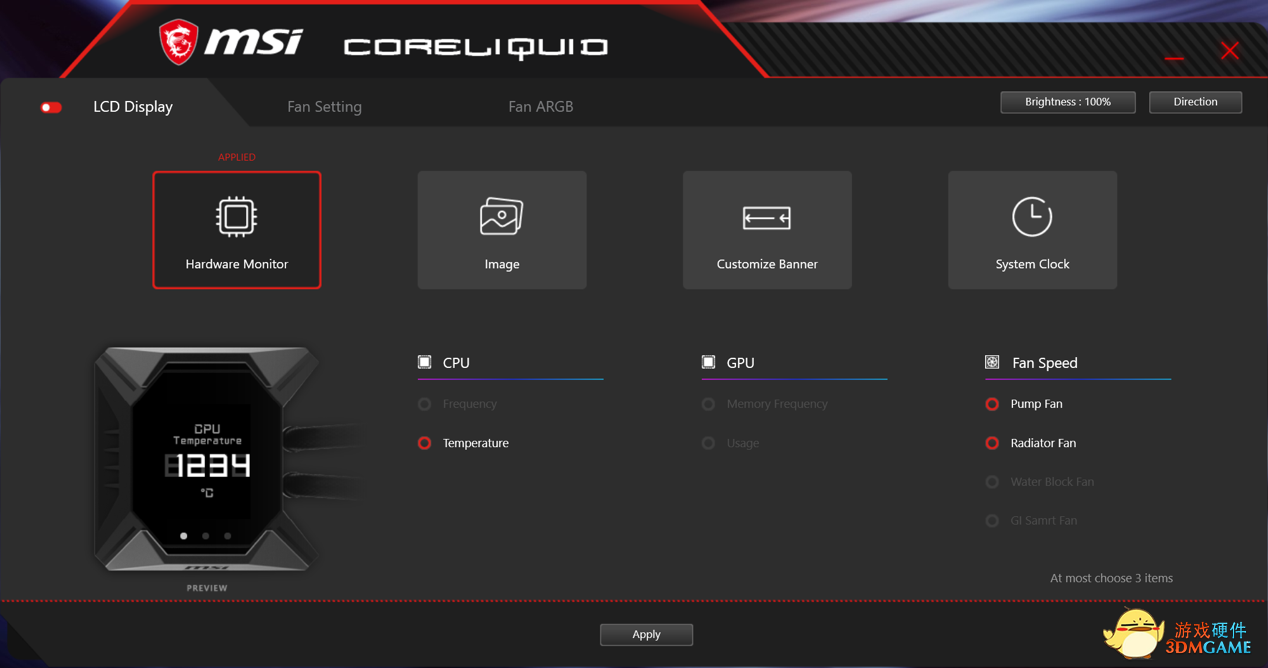Toggle the Pump Fan speed option
The image size is (1268, 668).
992,404
